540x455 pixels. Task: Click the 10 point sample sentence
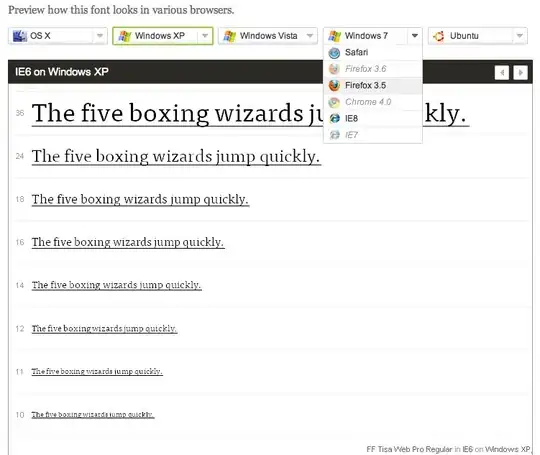click(x=93, y=415)
